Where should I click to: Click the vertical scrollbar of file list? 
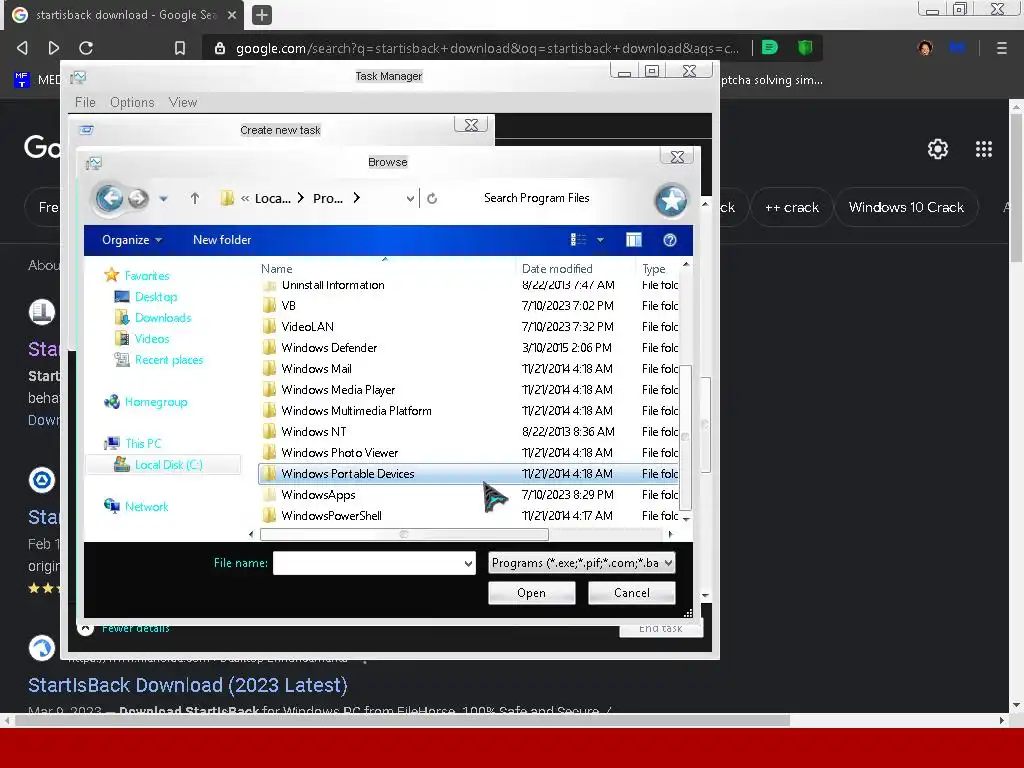pos(685,438)
